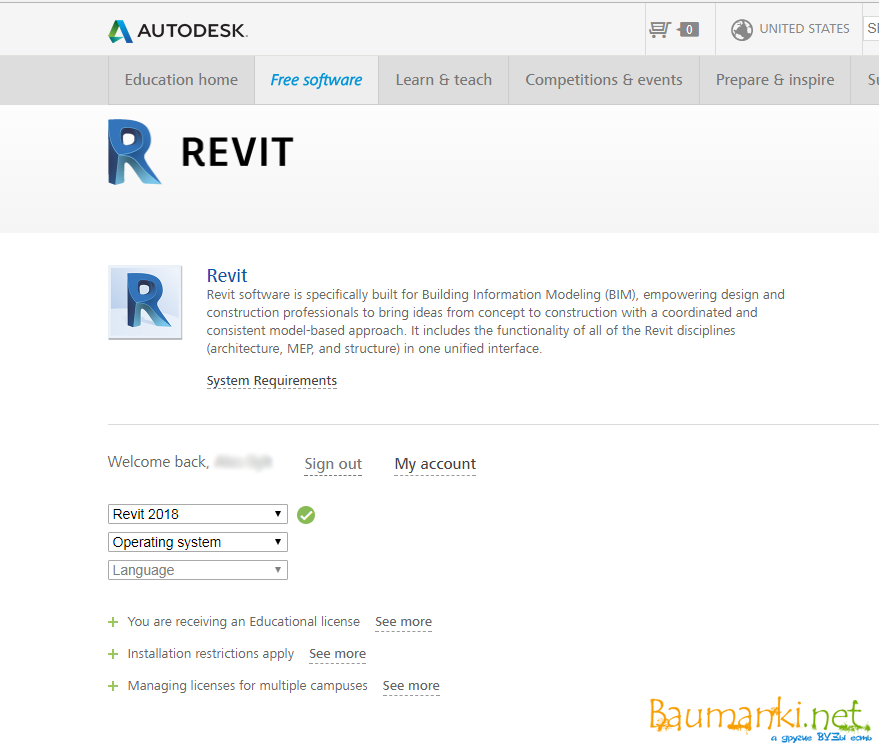Click the REVIT banner heading text
Viewport: 879px width, 750px height.
click(237, 152)
